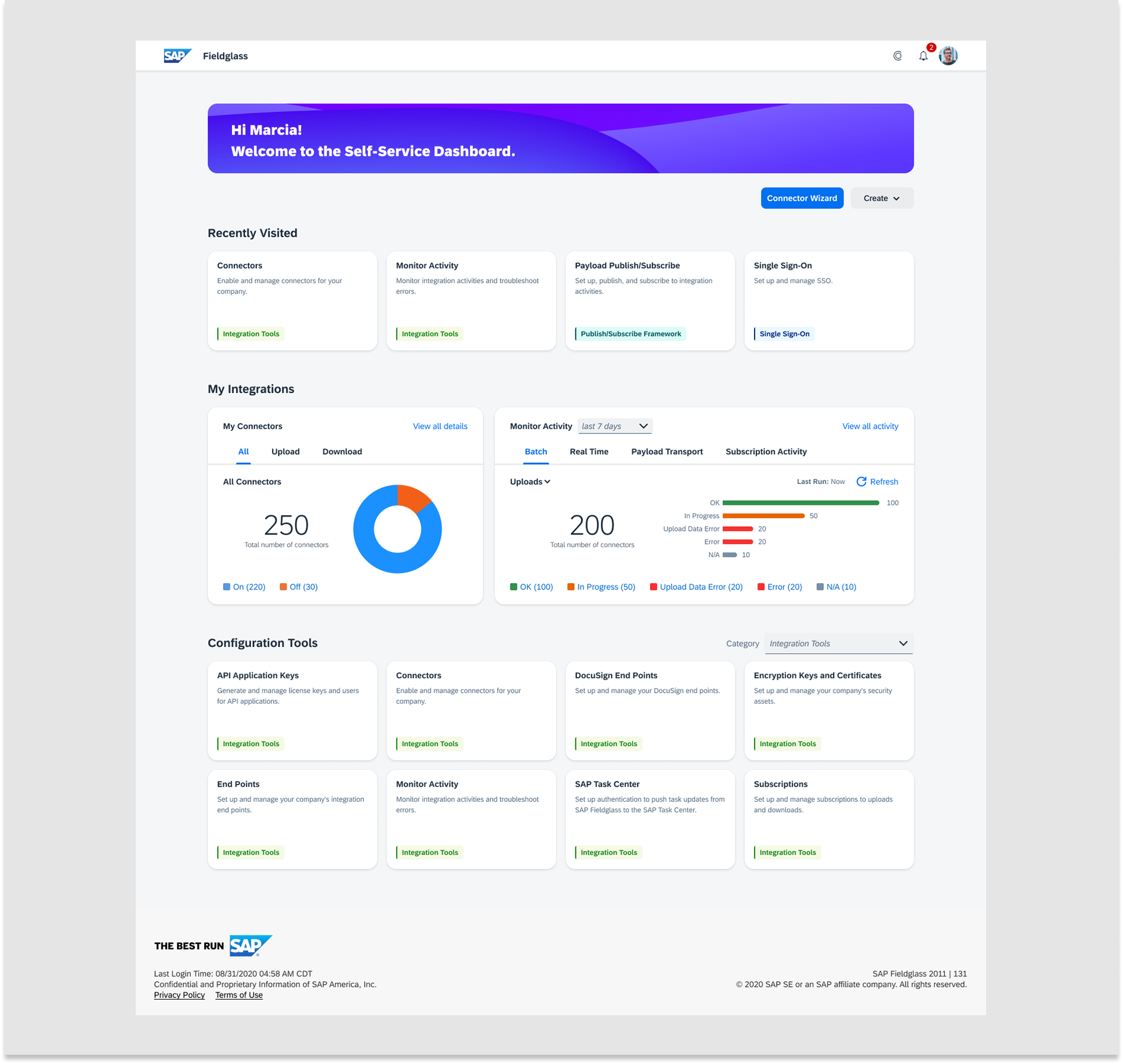
Task: Click the green OK bar in chart
Action: coord(800,503)
